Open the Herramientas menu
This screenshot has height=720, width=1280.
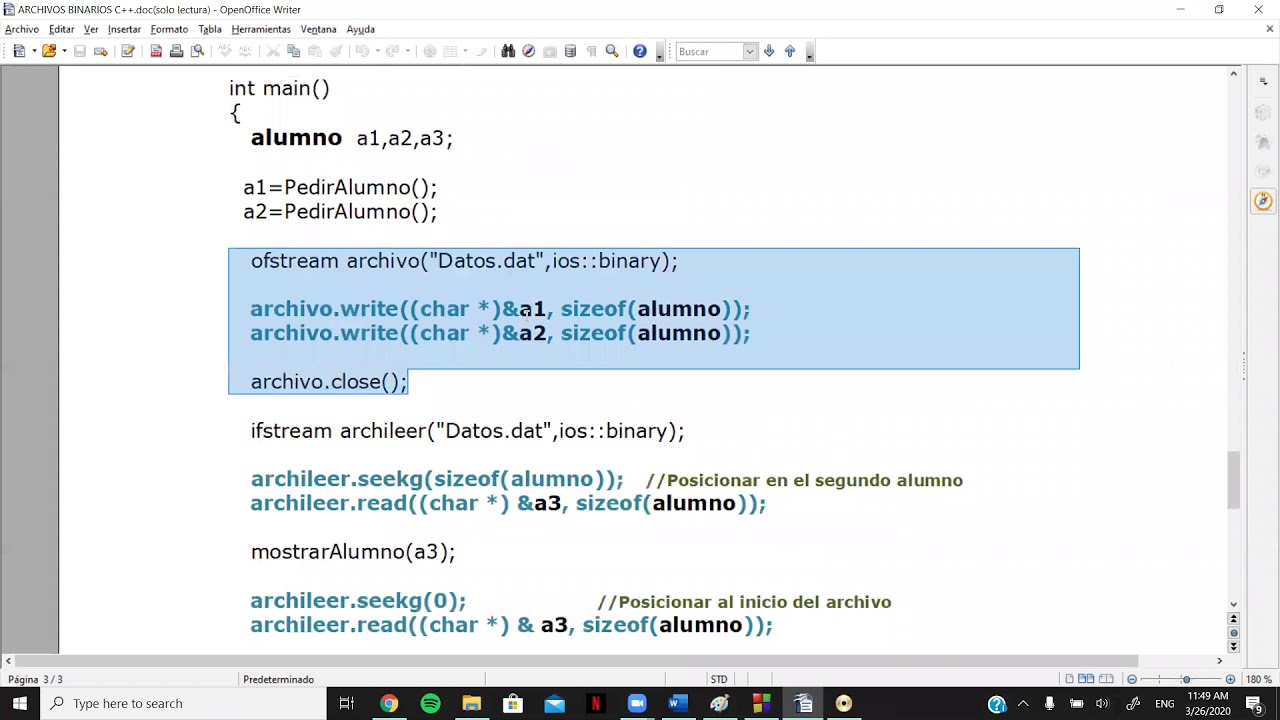coord(261,29)
